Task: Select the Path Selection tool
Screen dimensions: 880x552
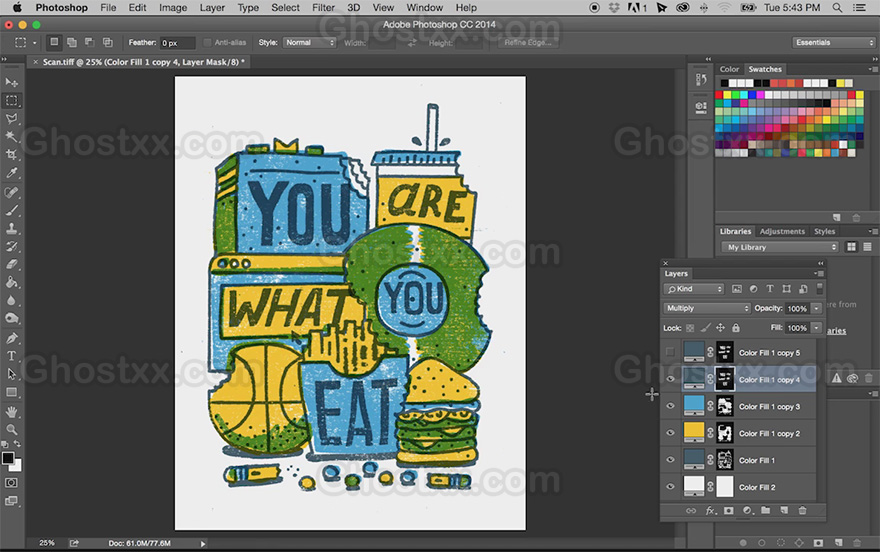Action: [x=11, y=374]
